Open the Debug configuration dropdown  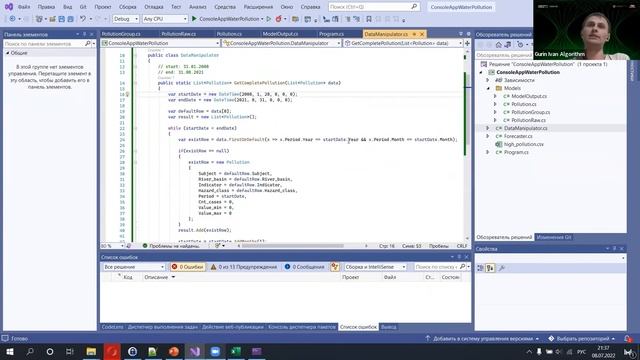click(125, 19)
